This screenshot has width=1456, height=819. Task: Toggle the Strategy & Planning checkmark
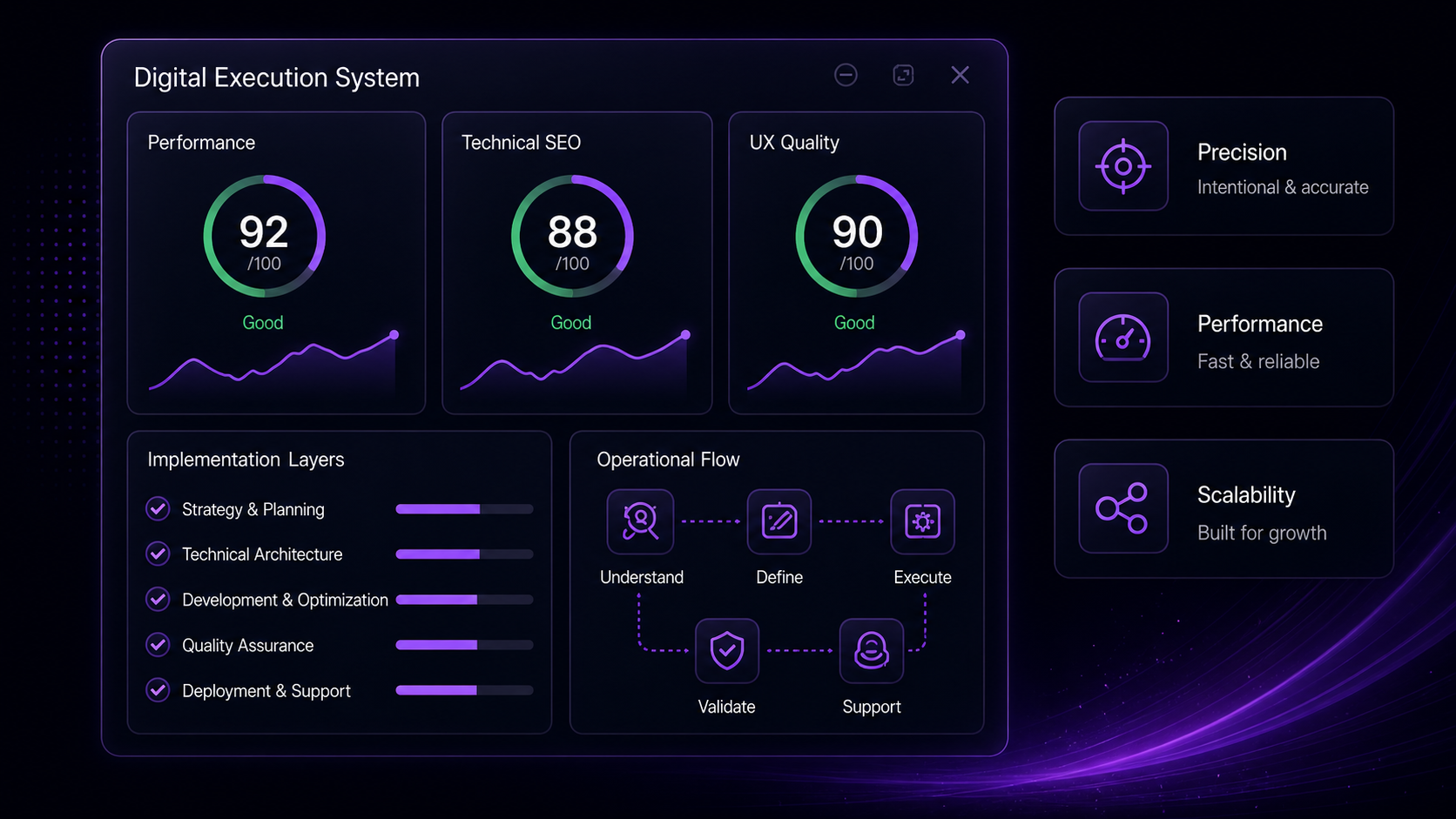click(x=158, y=508)
